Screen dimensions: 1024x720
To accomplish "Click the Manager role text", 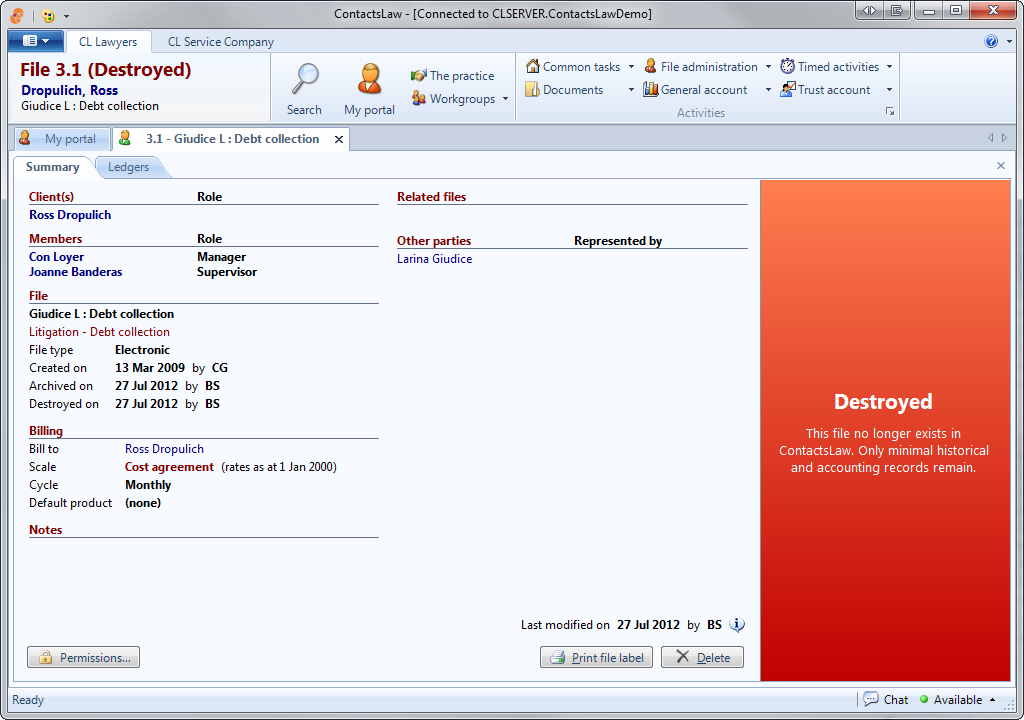I will tap(221, 257).
